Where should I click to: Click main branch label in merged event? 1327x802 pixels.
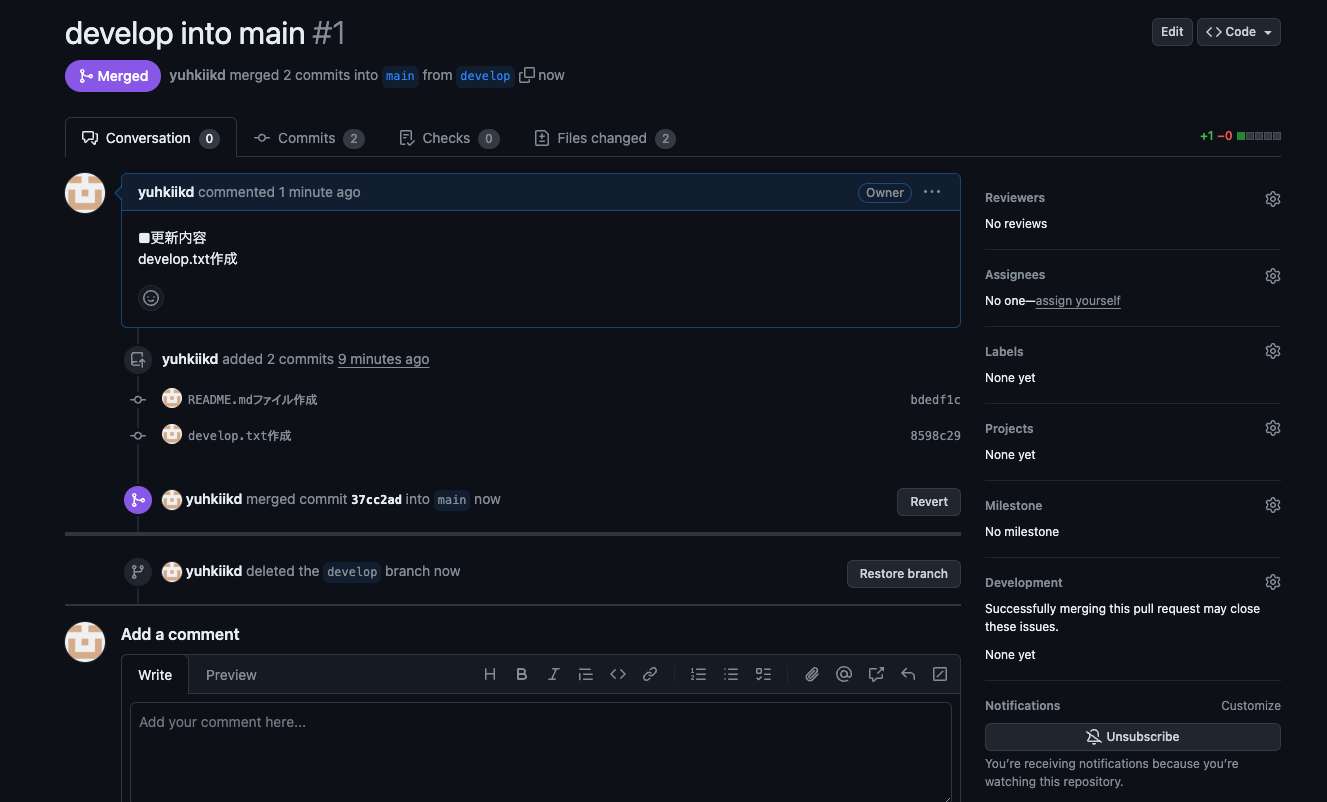point(452,500)
